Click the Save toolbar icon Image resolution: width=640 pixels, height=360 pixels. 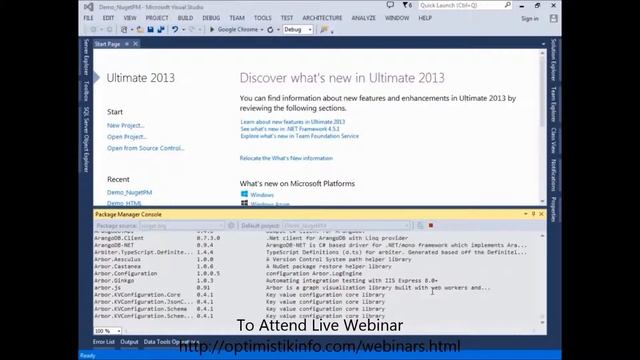(x=150, y=29)
